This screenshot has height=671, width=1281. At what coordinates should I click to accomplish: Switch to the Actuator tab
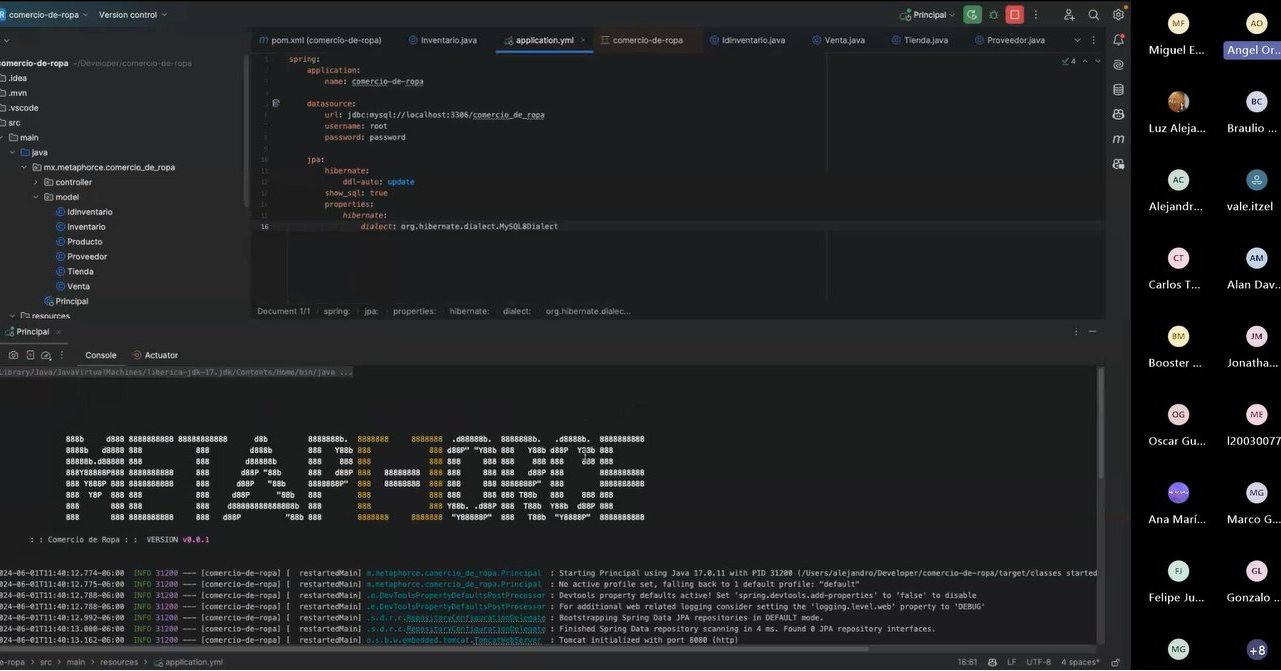point(161,355)
